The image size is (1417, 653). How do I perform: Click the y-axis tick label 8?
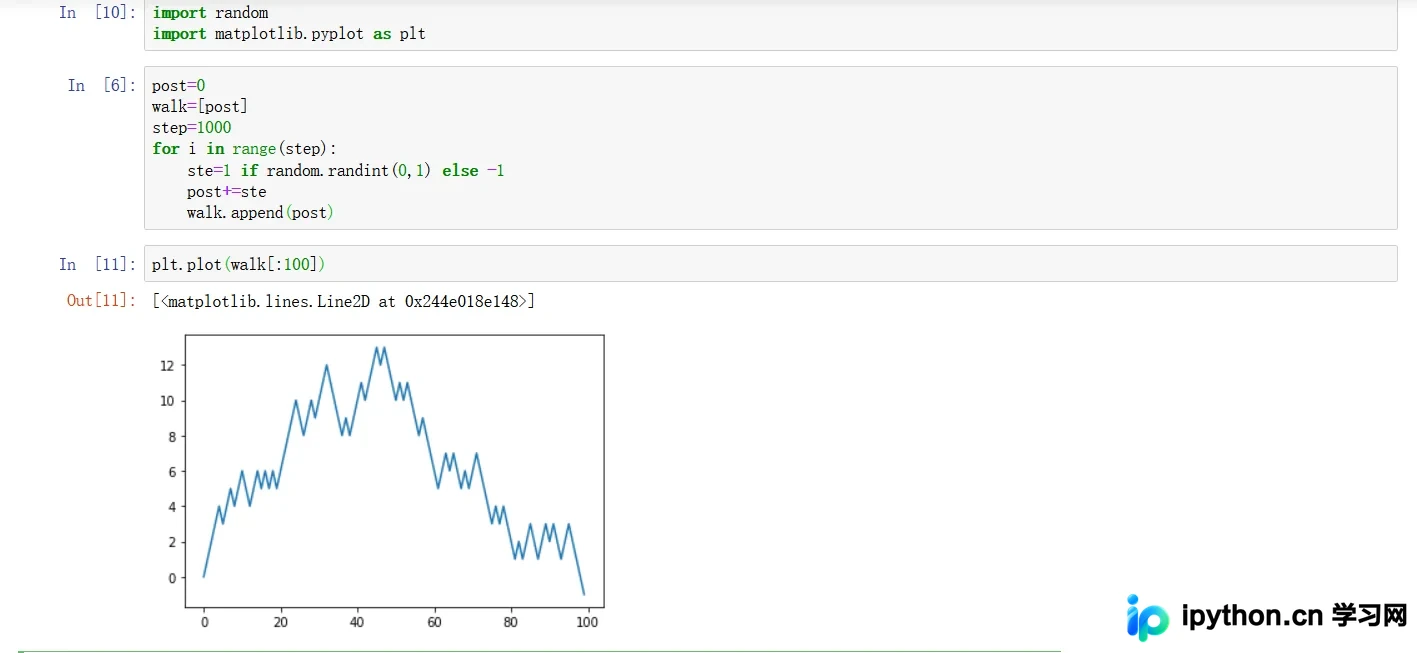pyautogui.click(x=171, y=437)
